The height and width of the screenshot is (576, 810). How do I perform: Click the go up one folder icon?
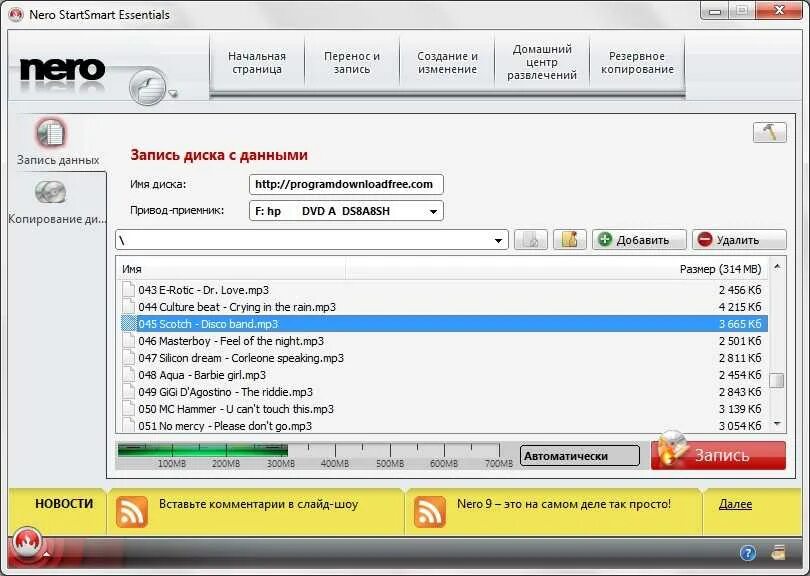(x=531, y=240)
